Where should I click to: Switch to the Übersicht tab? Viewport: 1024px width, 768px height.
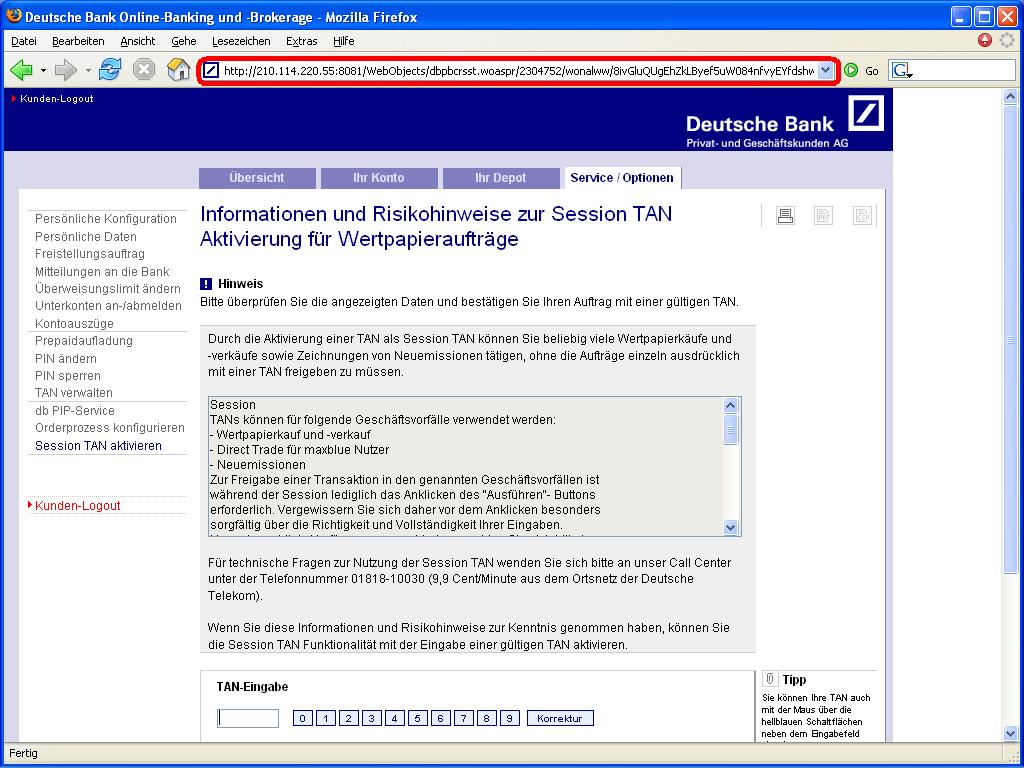pos(257,178)
